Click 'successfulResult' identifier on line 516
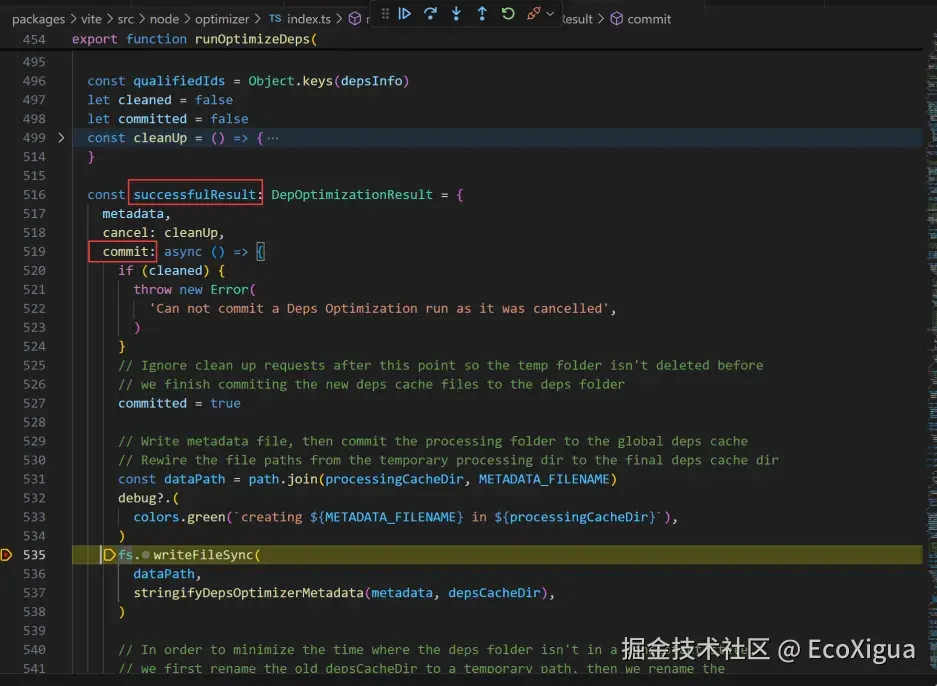This screenshot has width=937, height=686. [195, 194]
